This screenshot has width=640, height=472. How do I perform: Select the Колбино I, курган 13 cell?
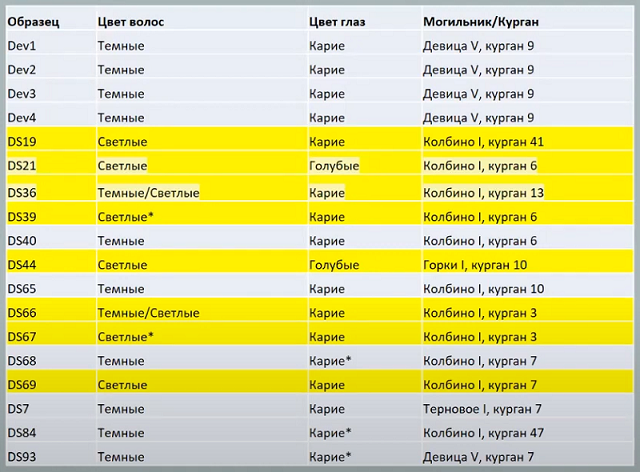pyautogui.click(x=483, y=192)
